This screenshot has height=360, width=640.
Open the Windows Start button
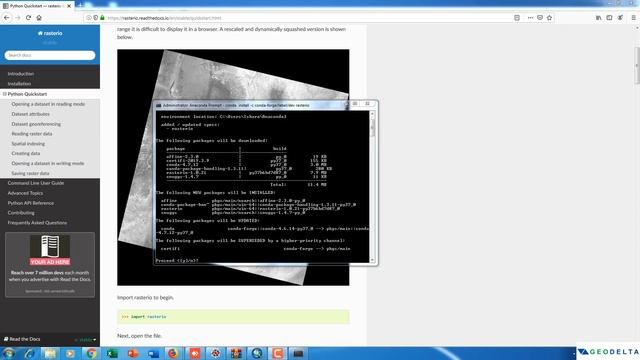point(9,353)
